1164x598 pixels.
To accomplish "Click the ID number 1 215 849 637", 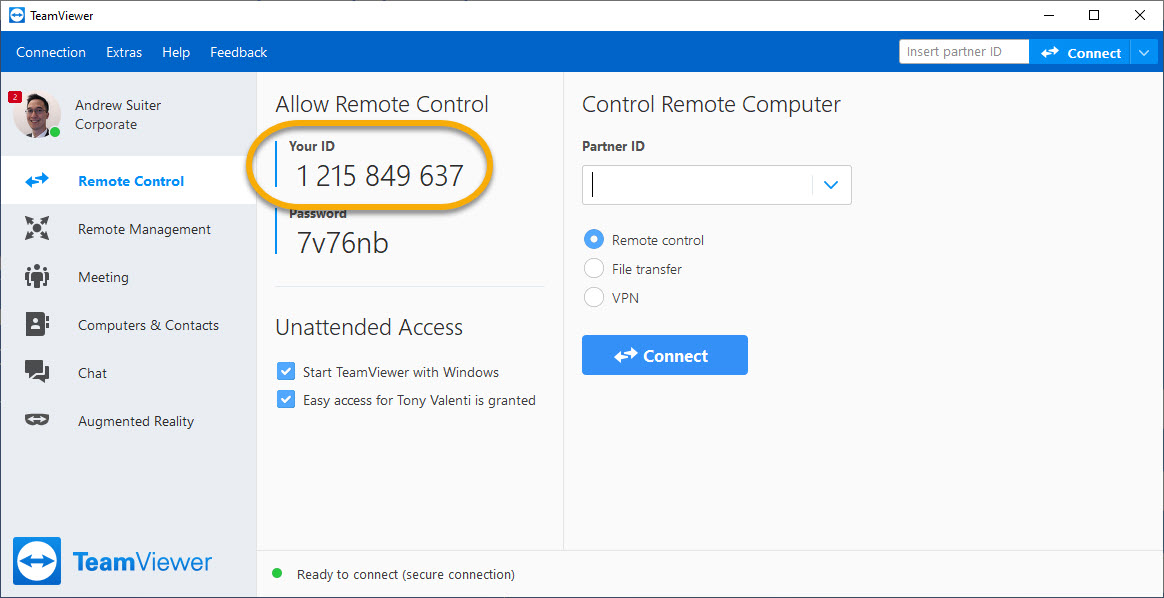I will click(380, 177).
